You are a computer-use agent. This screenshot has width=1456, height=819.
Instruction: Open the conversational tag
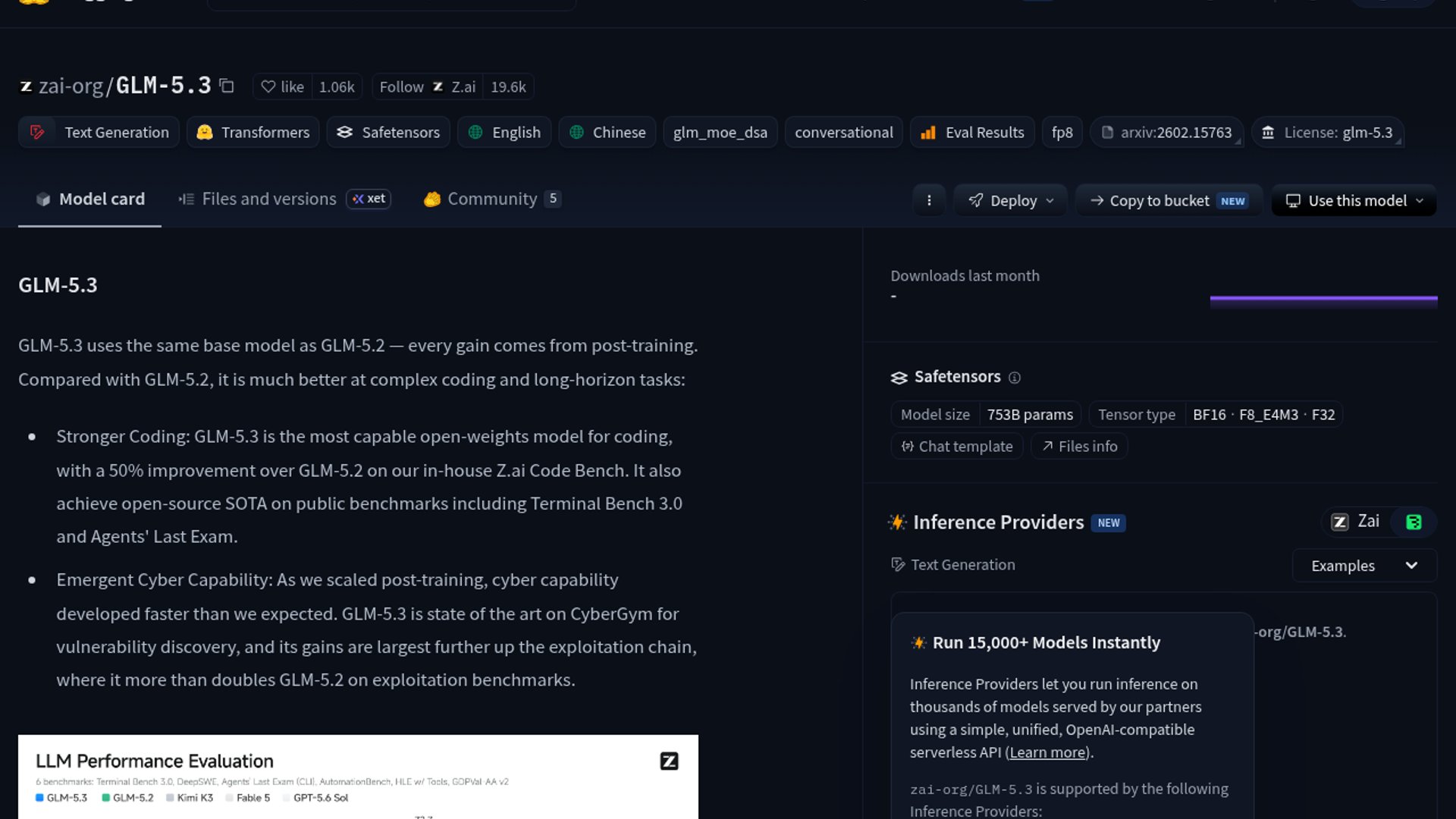coord(844,132)
